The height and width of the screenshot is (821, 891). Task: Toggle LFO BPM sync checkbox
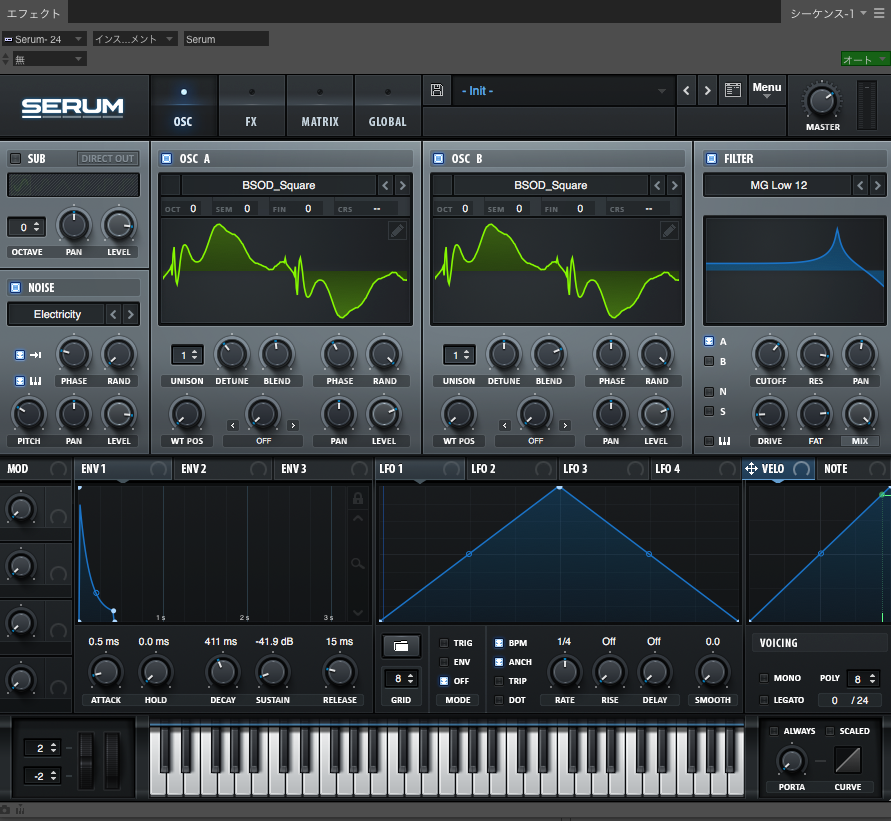[x=499, y=643]
